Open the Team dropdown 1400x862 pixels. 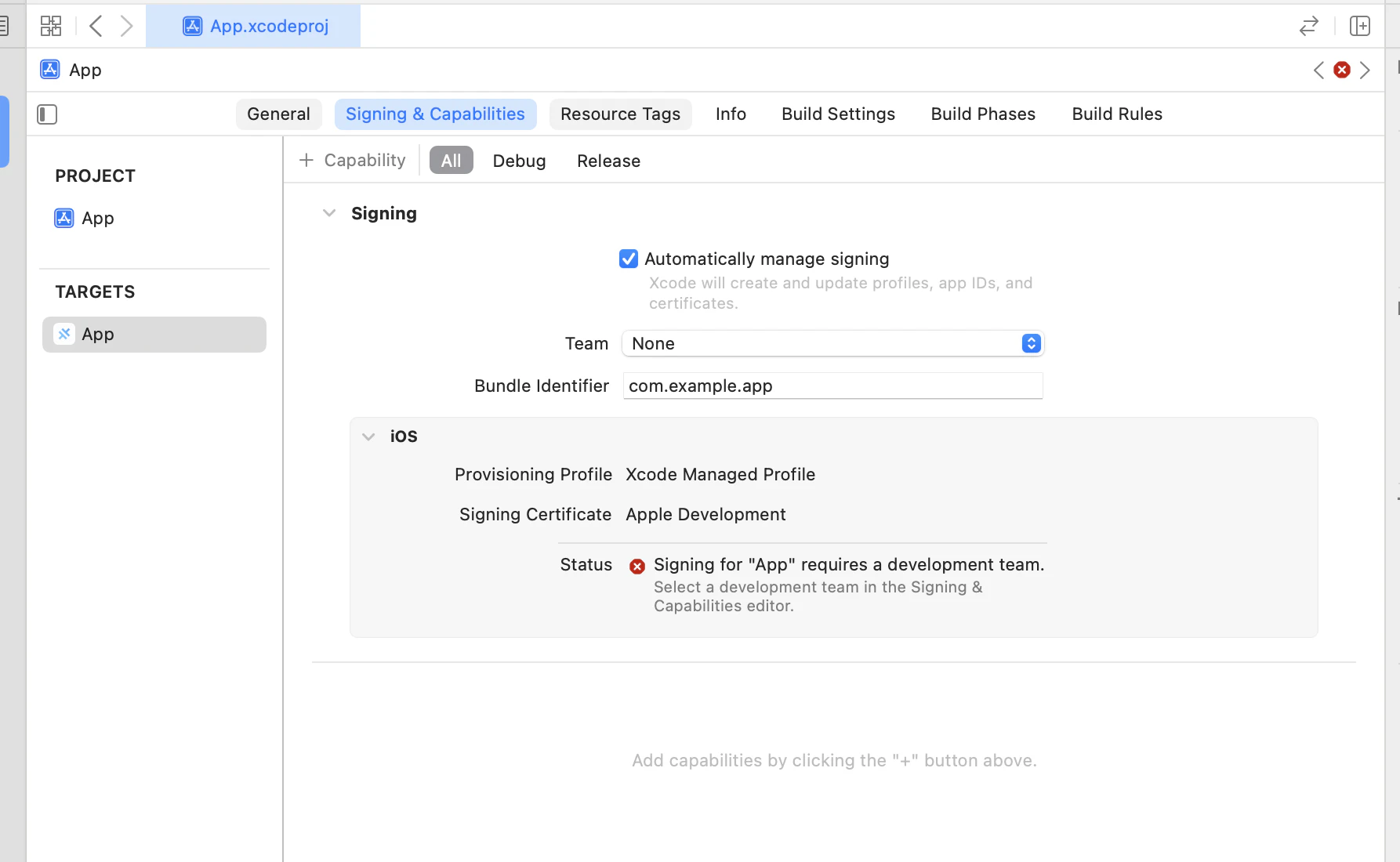pyautogui.click(x=832, y=343)
